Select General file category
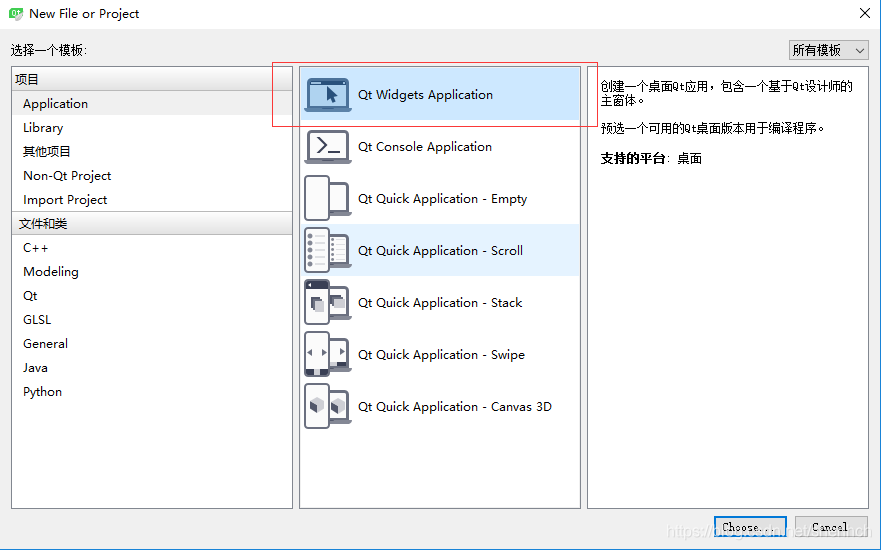Viewport: 881px width, 550px height. 152,344
